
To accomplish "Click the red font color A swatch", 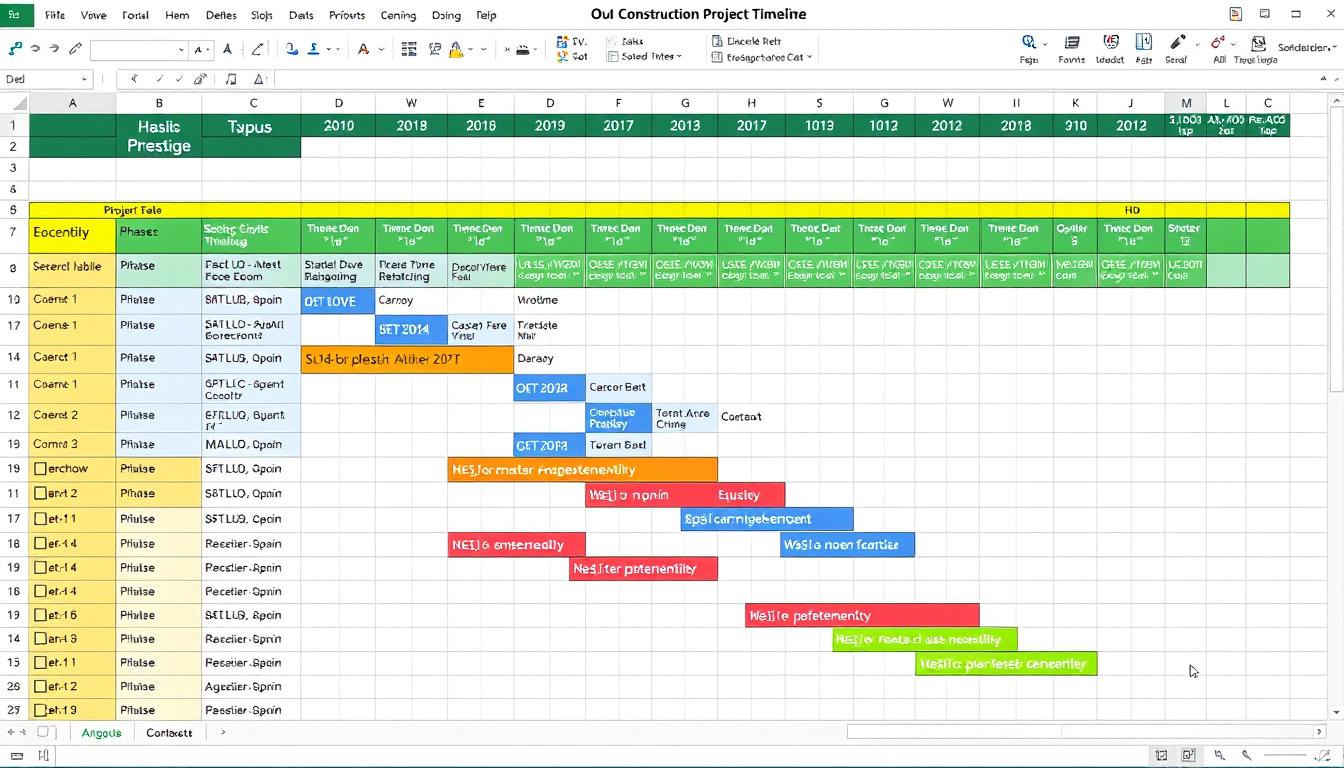I will tap(364, 49).
